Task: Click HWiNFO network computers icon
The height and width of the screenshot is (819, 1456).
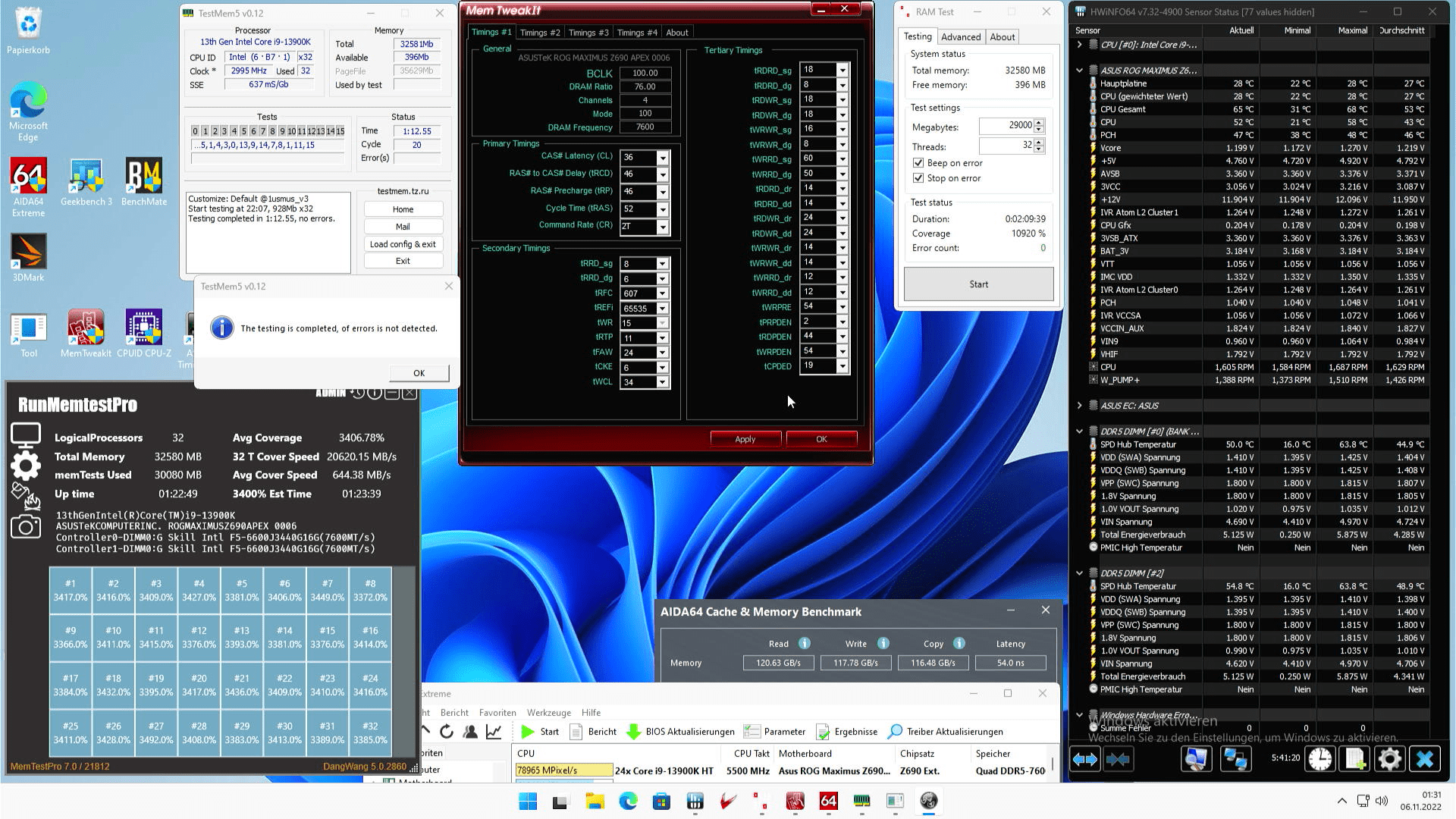Action: [x=1235, y=759]
